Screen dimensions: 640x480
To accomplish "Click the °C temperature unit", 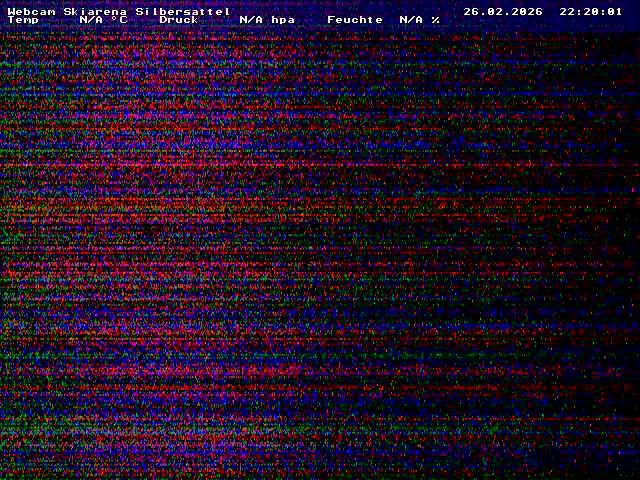I will tap(119, 20).
